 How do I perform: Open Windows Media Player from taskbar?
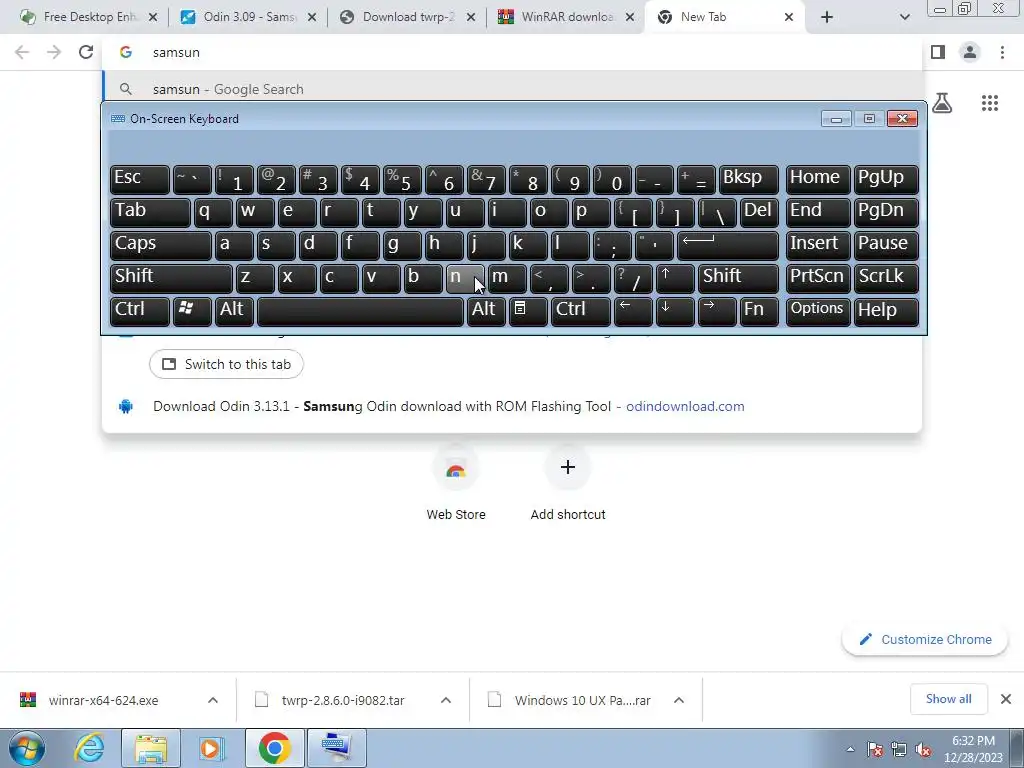212,748
